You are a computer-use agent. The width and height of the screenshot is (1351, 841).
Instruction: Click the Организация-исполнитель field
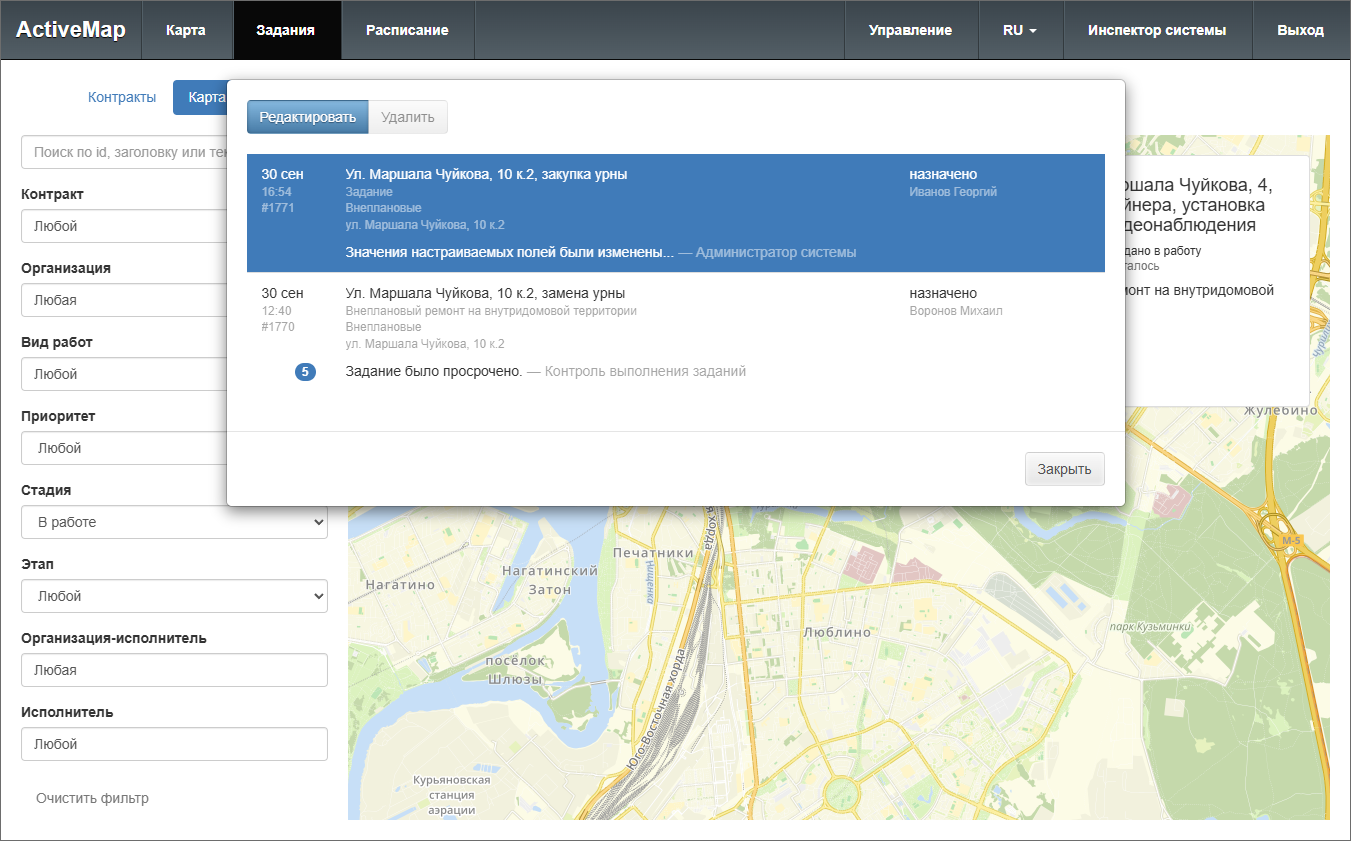click(174, 670)
